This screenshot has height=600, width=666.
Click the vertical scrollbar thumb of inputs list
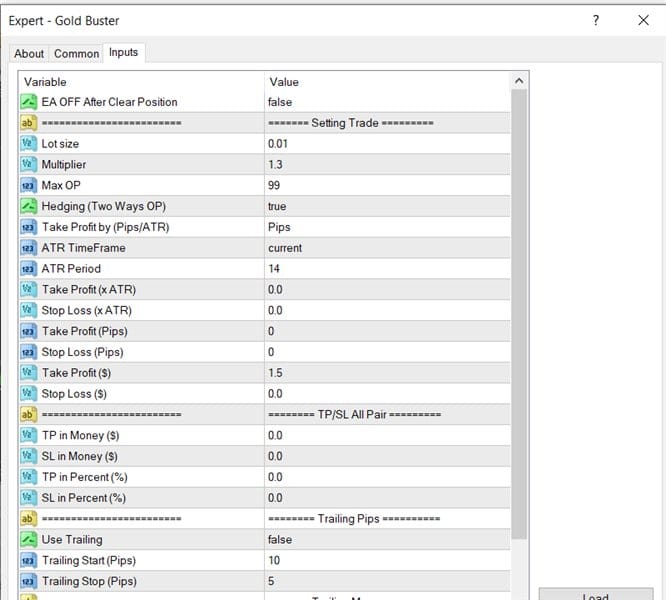519,314
